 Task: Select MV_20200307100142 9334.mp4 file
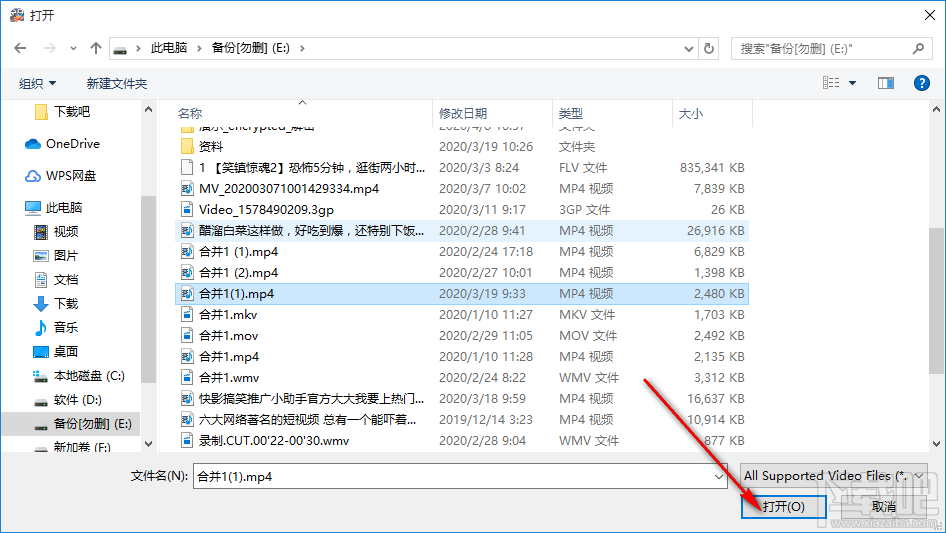point(462,189)
